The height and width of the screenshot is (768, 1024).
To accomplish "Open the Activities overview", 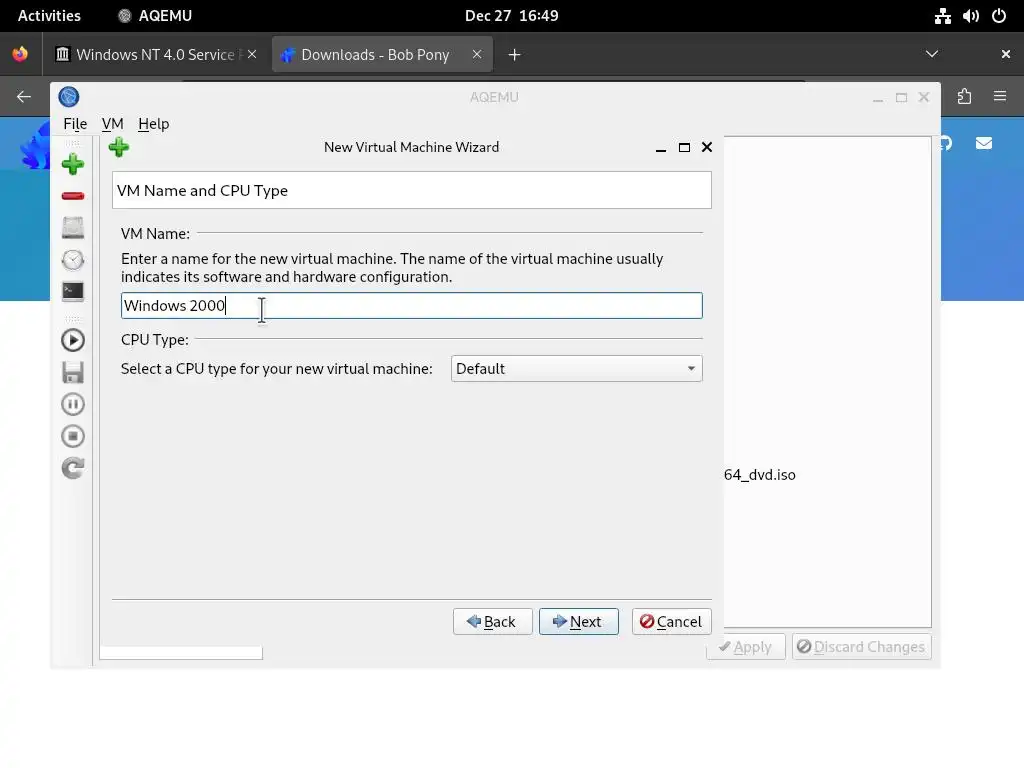I will pyautogui.click(x=49, y=16).
